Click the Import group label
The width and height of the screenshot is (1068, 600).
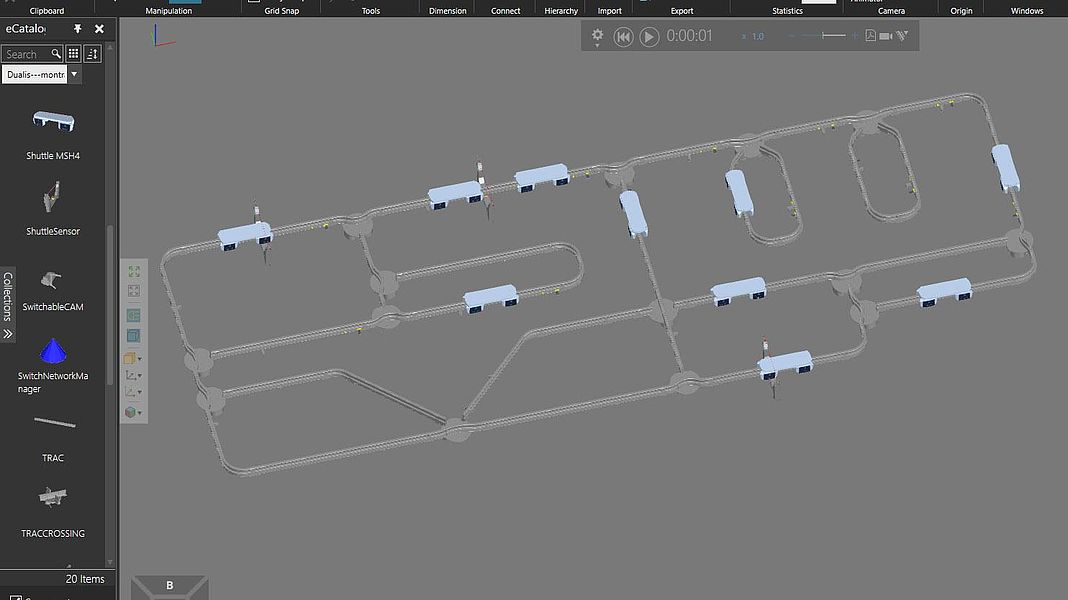610,11
